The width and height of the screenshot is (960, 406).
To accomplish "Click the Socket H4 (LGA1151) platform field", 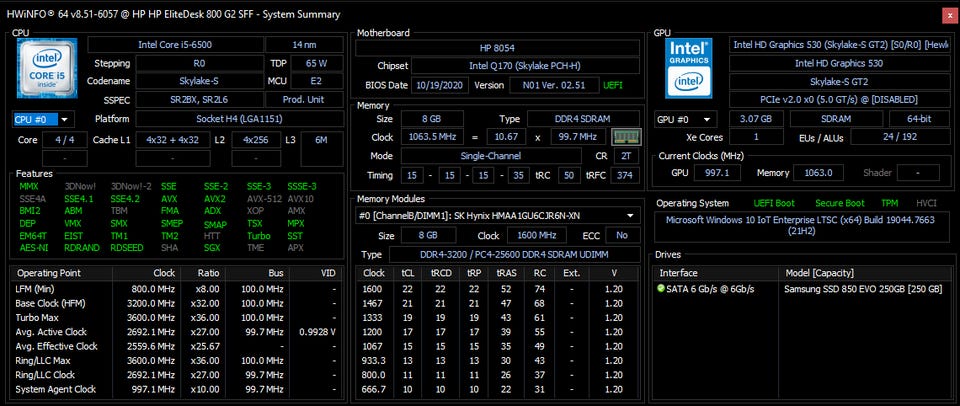I will coord(239,119).
